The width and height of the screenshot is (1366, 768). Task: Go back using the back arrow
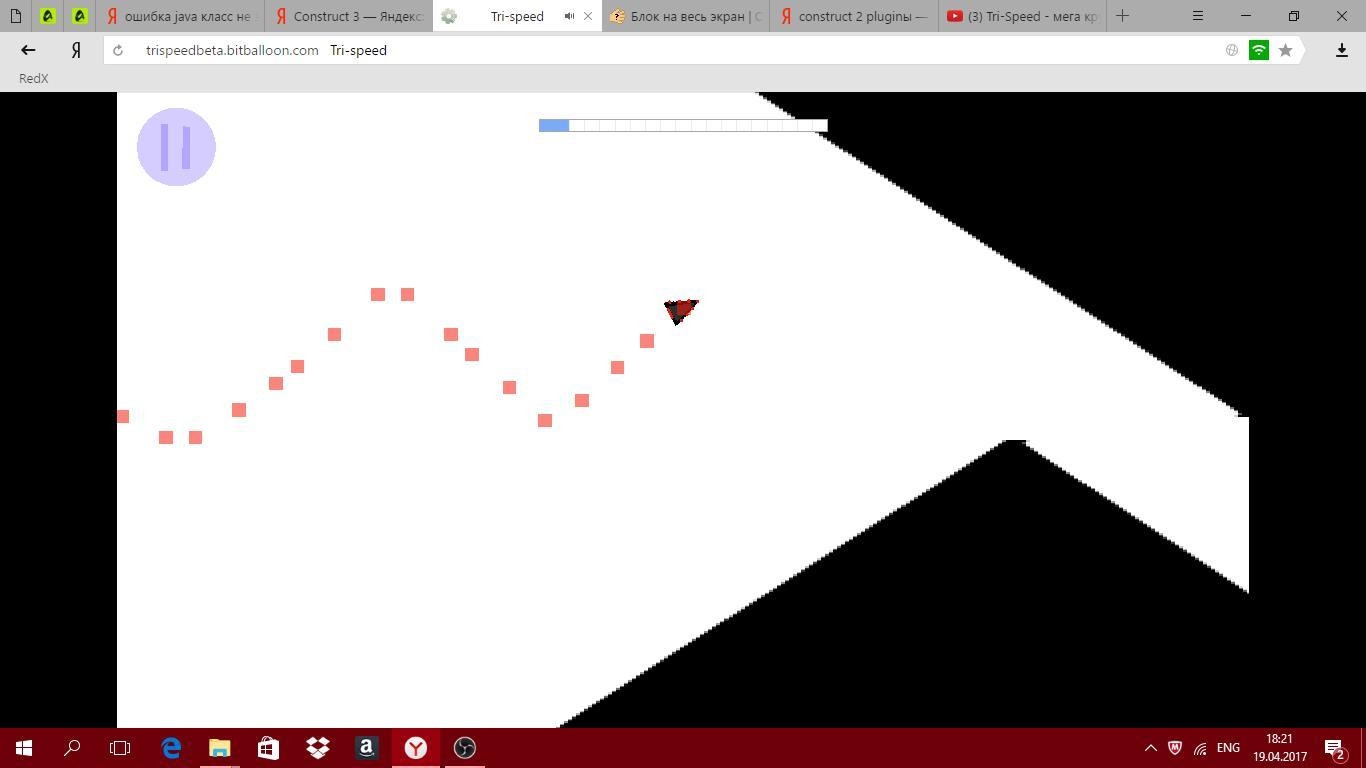pyautogui.click(x=28, y=50)
